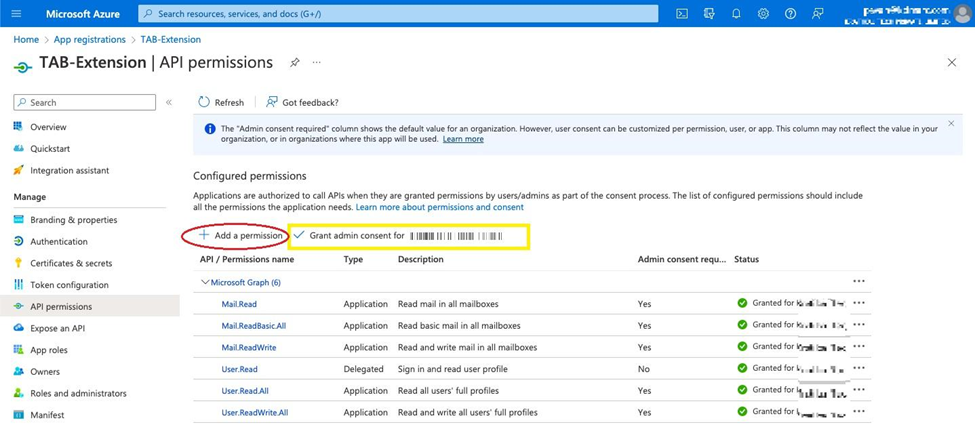975x431 pixels.
Task: Open the User.Read permission link
Action: [x=239, y=369]
